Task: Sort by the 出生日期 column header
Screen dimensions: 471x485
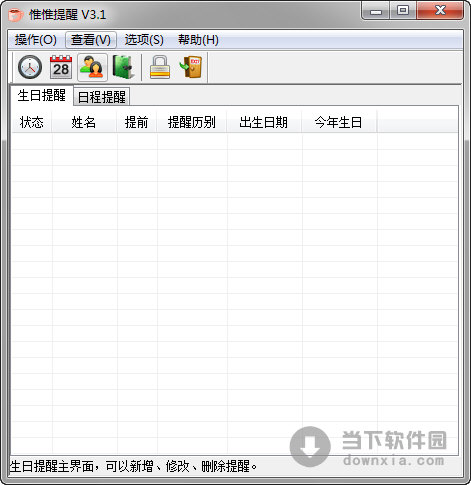Action: [x=264, y=122]
